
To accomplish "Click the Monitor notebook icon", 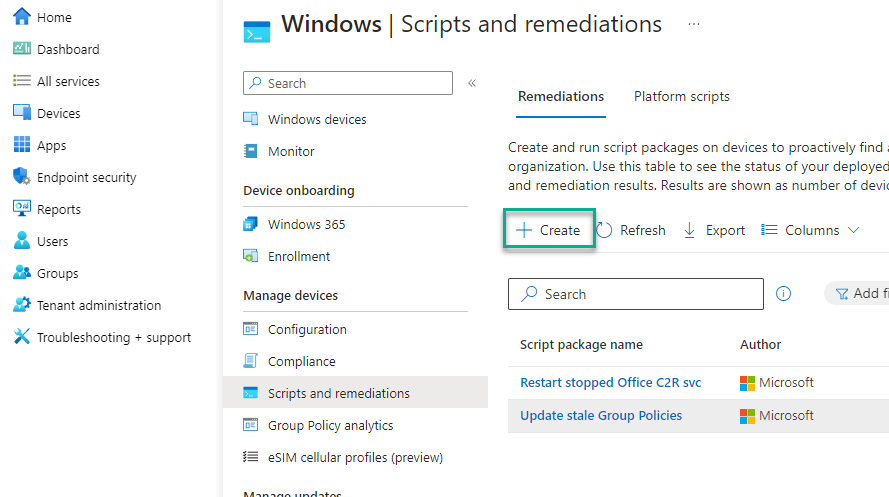I will point(251,151).
